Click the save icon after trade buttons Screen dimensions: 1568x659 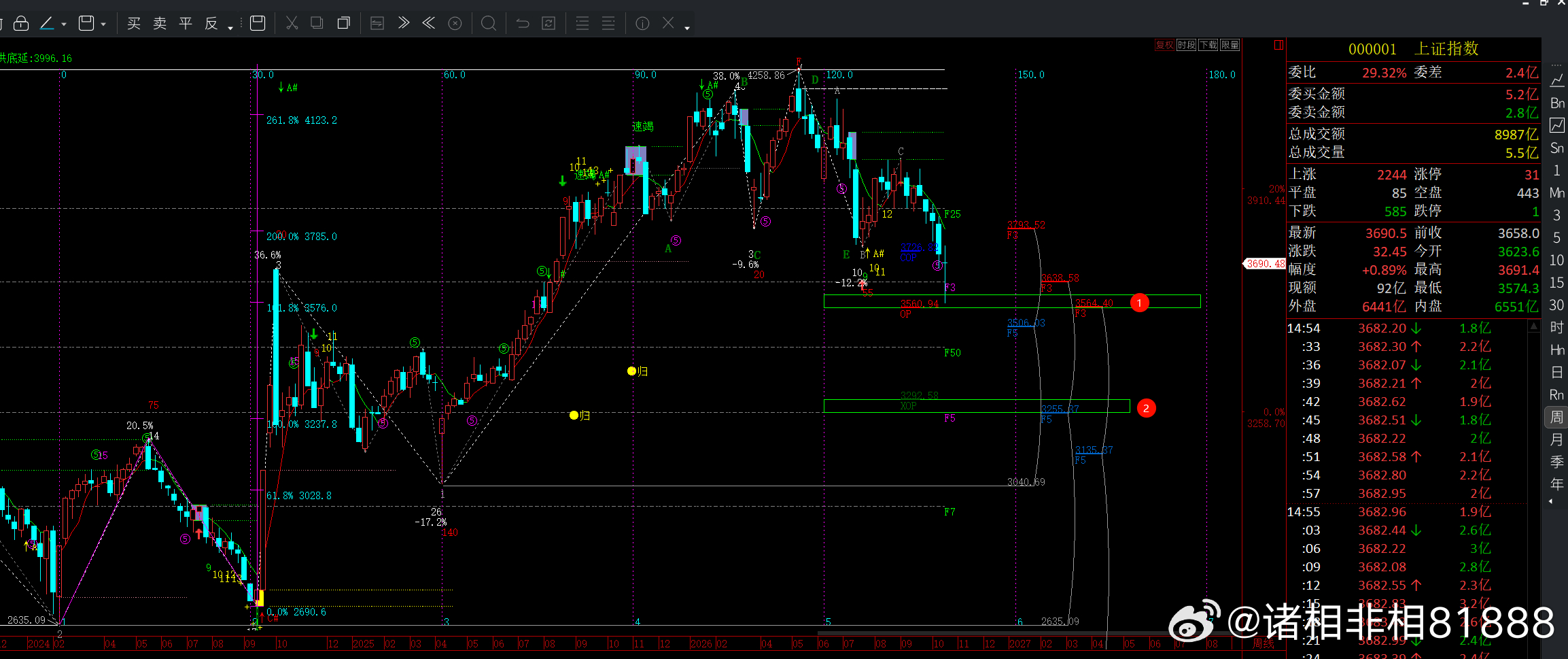tap(258, 24)
